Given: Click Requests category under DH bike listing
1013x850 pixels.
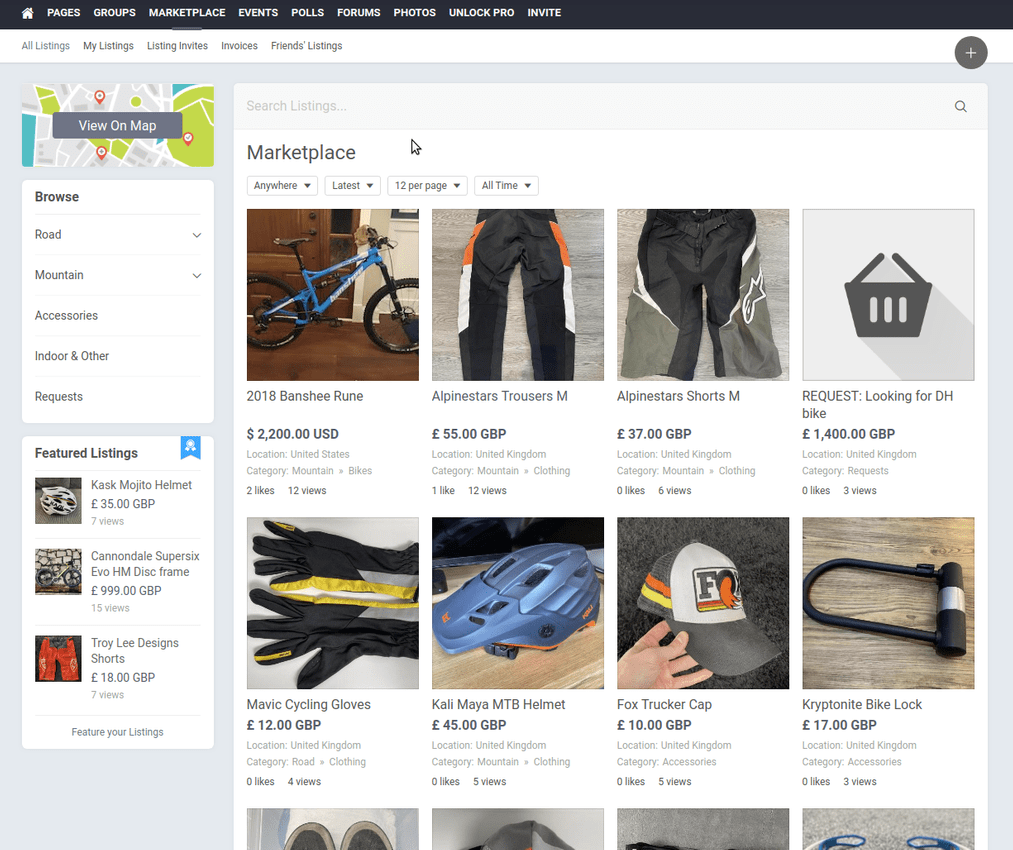Looking at the screenshot, I should [x=868, y=471].
